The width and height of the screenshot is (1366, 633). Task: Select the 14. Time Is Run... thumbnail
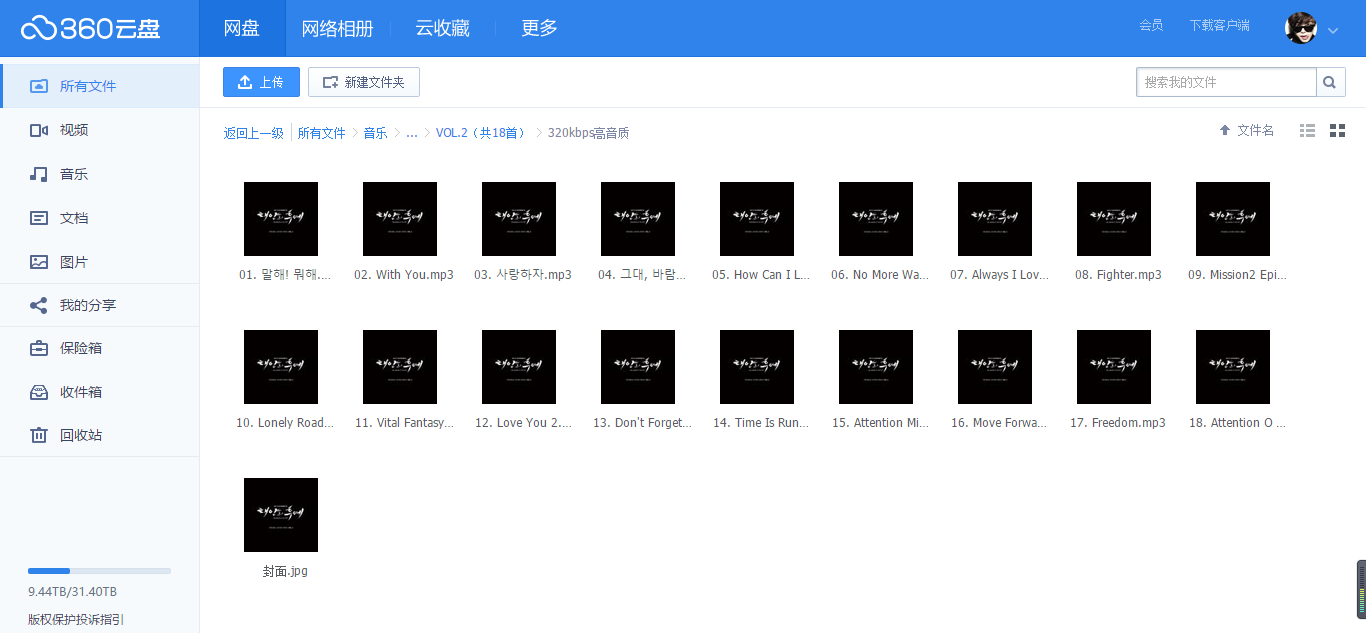[757, 367]
